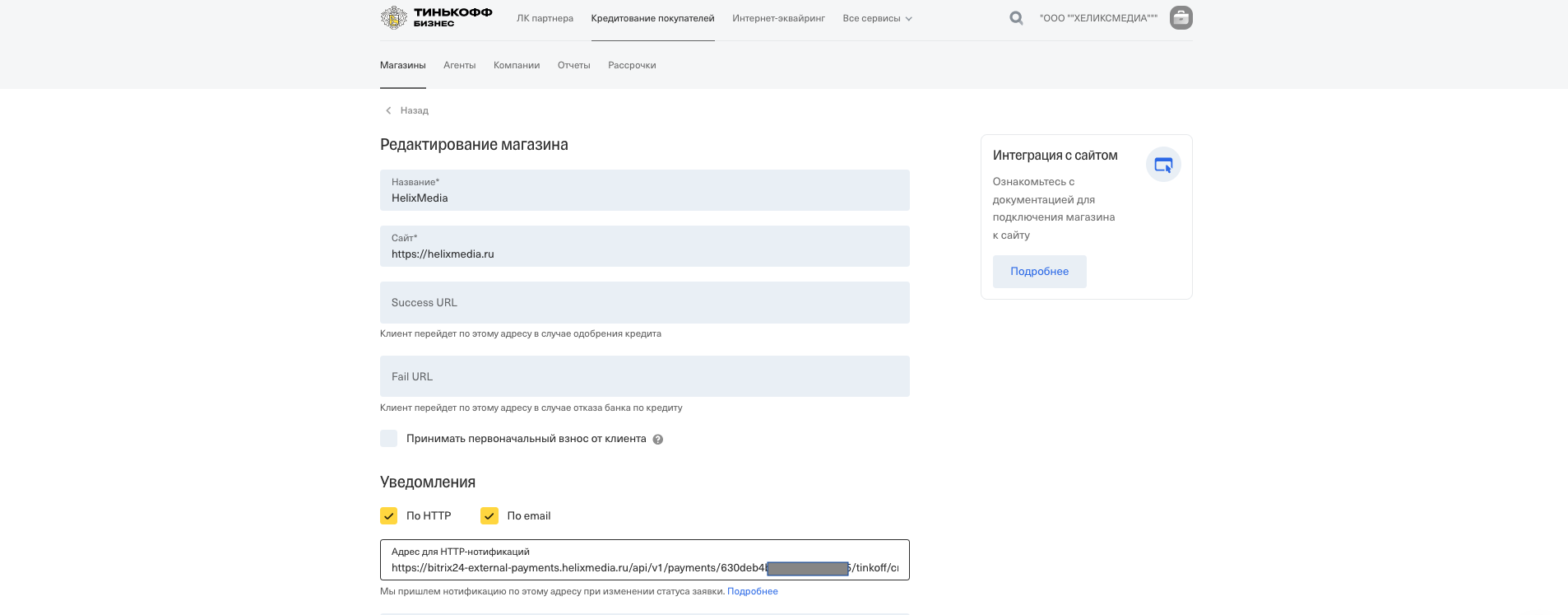
Task: Enable accepting initial payment from client
Action: (x=389, y=439)
